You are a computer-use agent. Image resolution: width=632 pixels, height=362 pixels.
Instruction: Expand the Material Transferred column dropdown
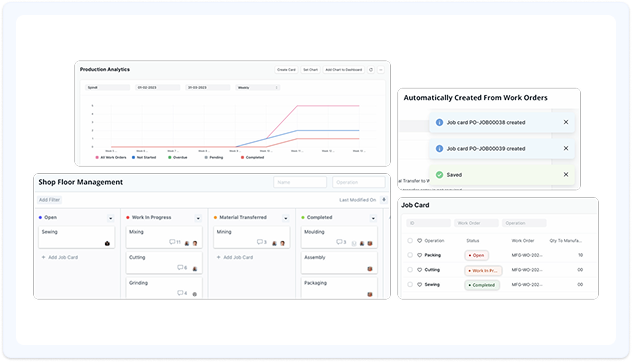285,218
